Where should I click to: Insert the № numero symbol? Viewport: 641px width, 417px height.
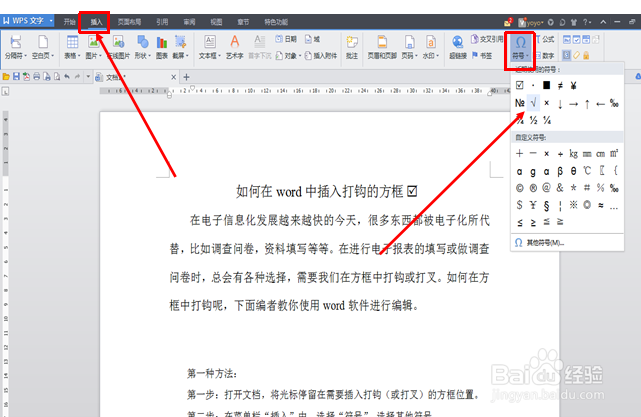click(520, 103)
